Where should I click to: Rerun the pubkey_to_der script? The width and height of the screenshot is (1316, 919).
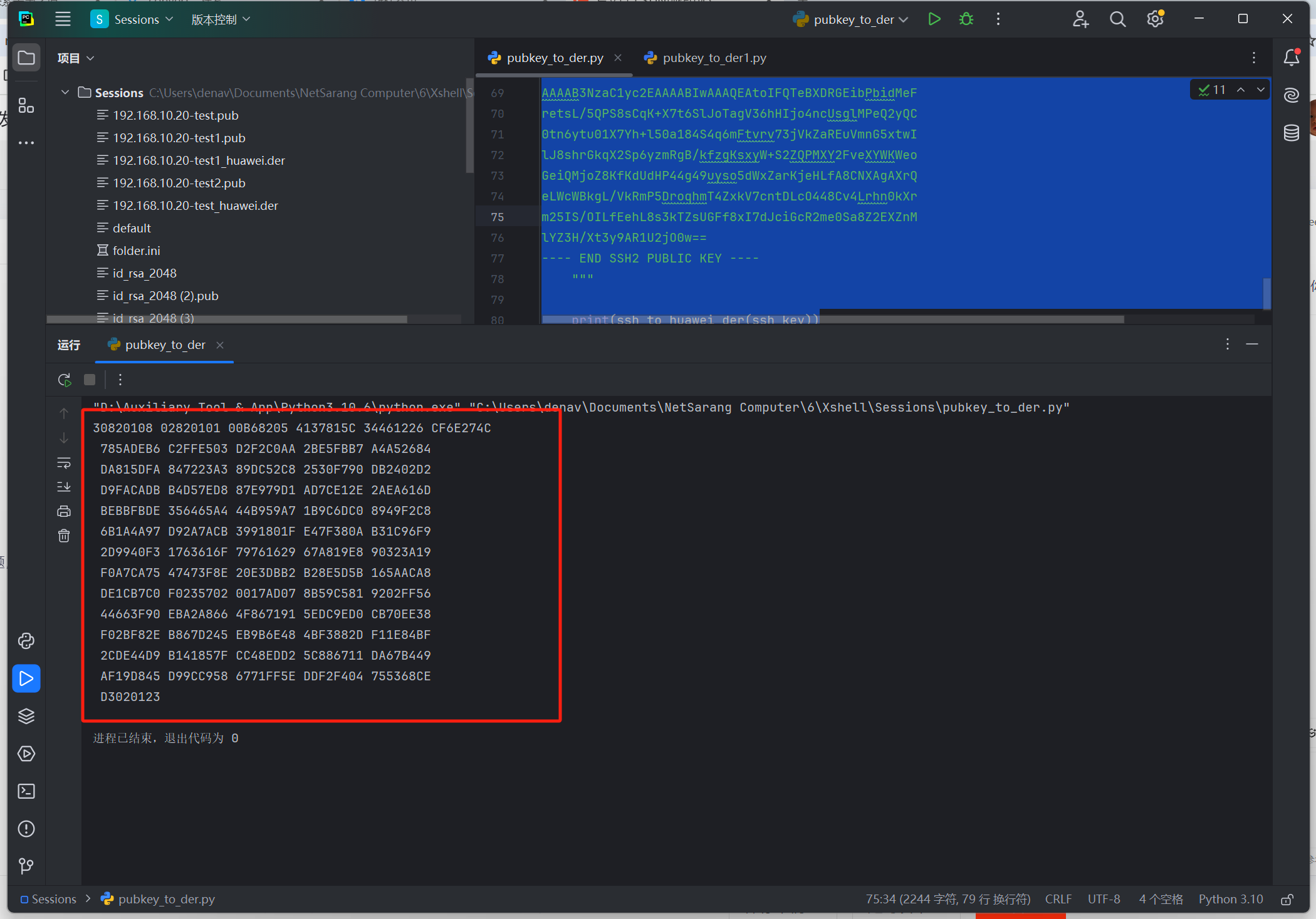(x=63, y=380)
